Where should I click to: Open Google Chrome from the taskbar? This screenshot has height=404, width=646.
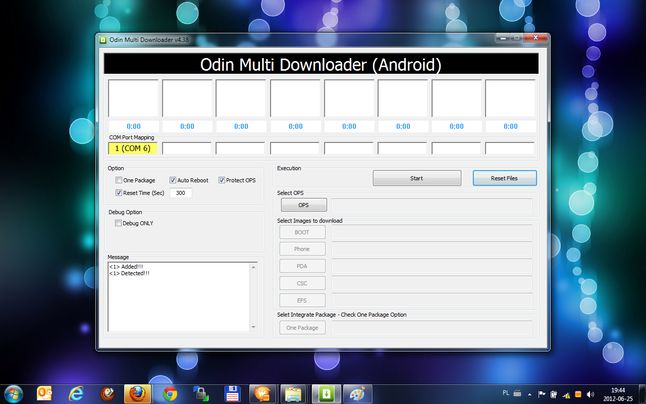170,394
